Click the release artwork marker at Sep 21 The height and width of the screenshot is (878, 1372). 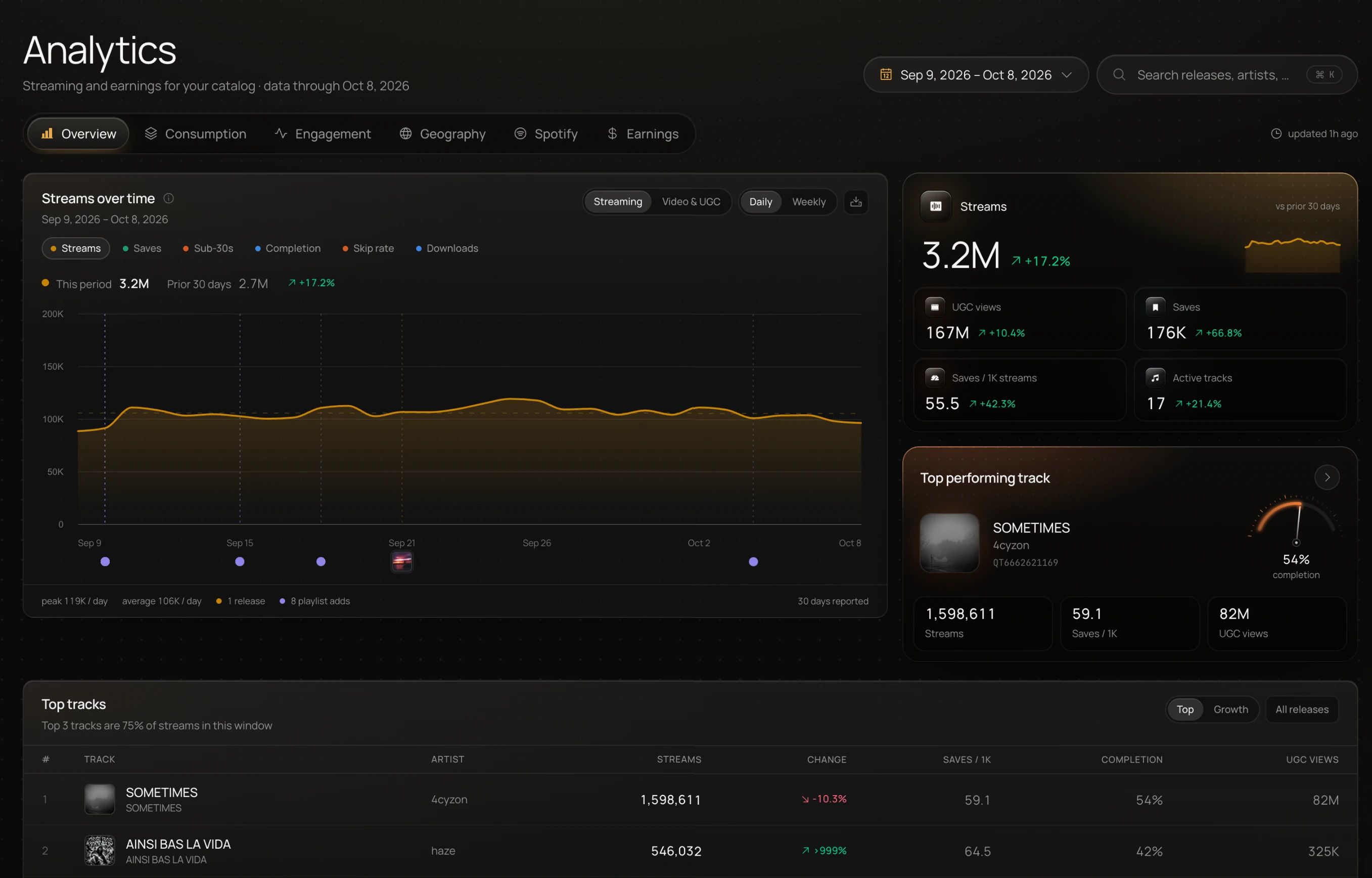coord(402,561)
